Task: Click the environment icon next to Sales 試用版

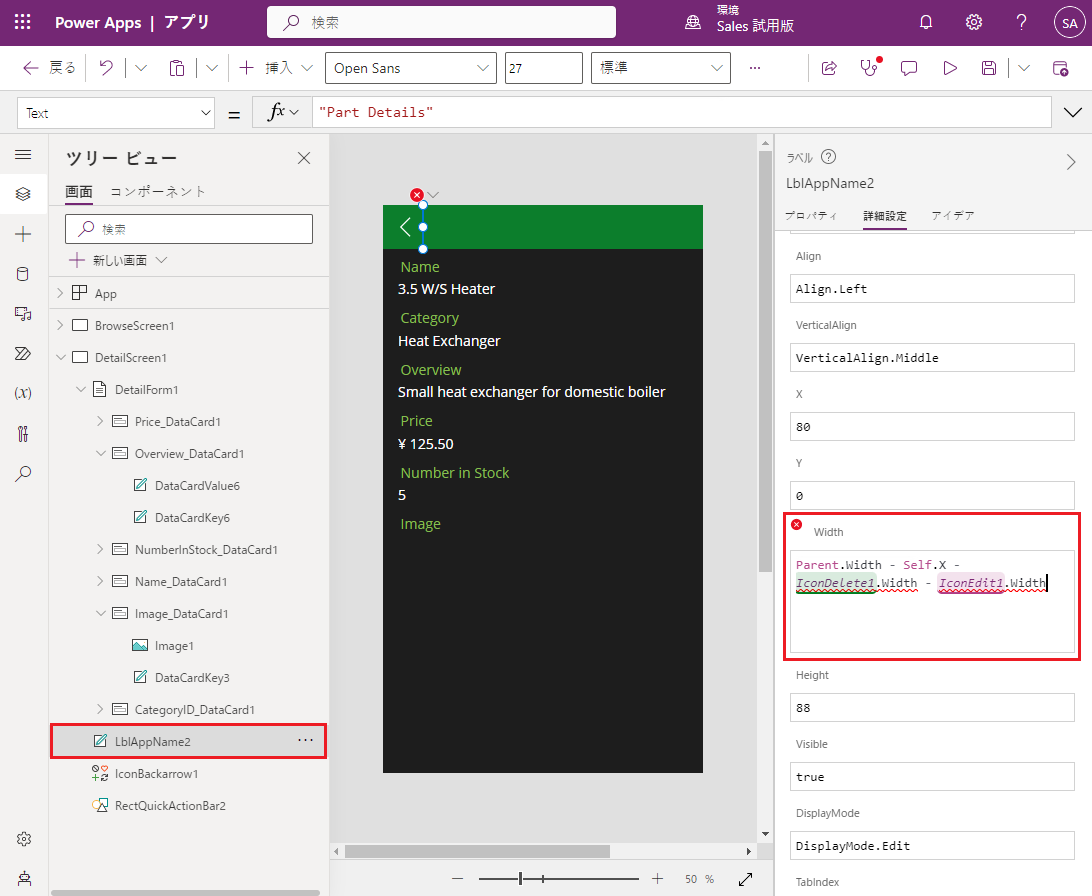Action: click(693, 23)
